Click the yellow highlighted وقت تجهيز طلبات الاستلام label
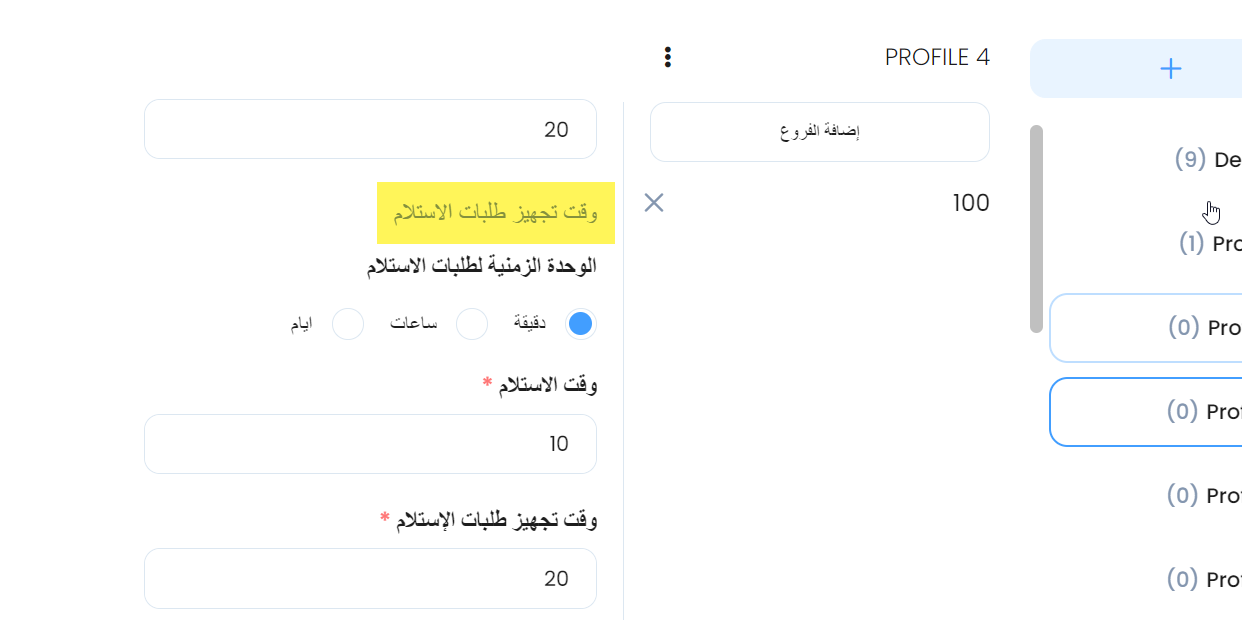Screen dimensions: 1242x620 496,212
